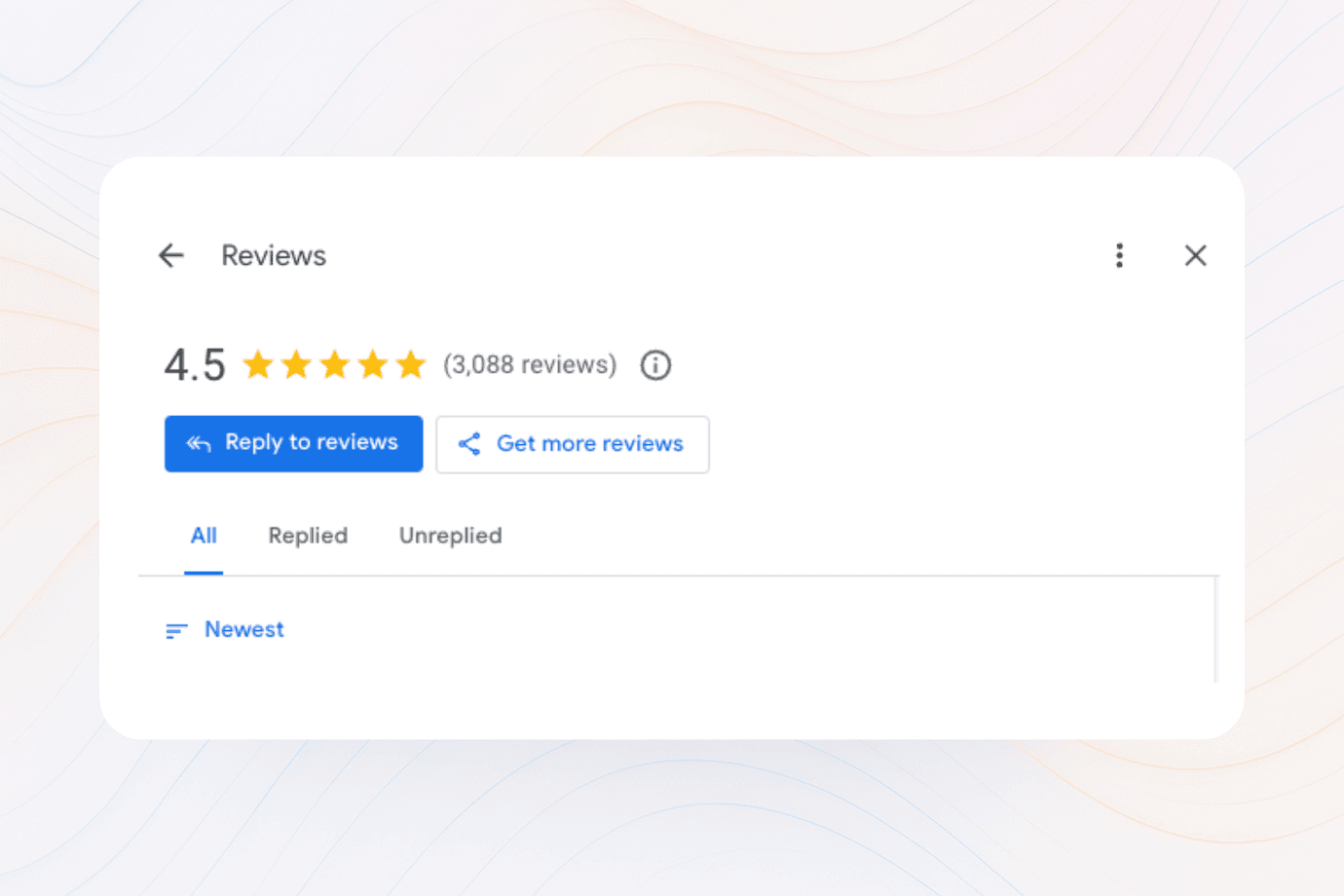Select the All reviews tab
This screenshot has width=1344, height=896.
pos(204,536)
